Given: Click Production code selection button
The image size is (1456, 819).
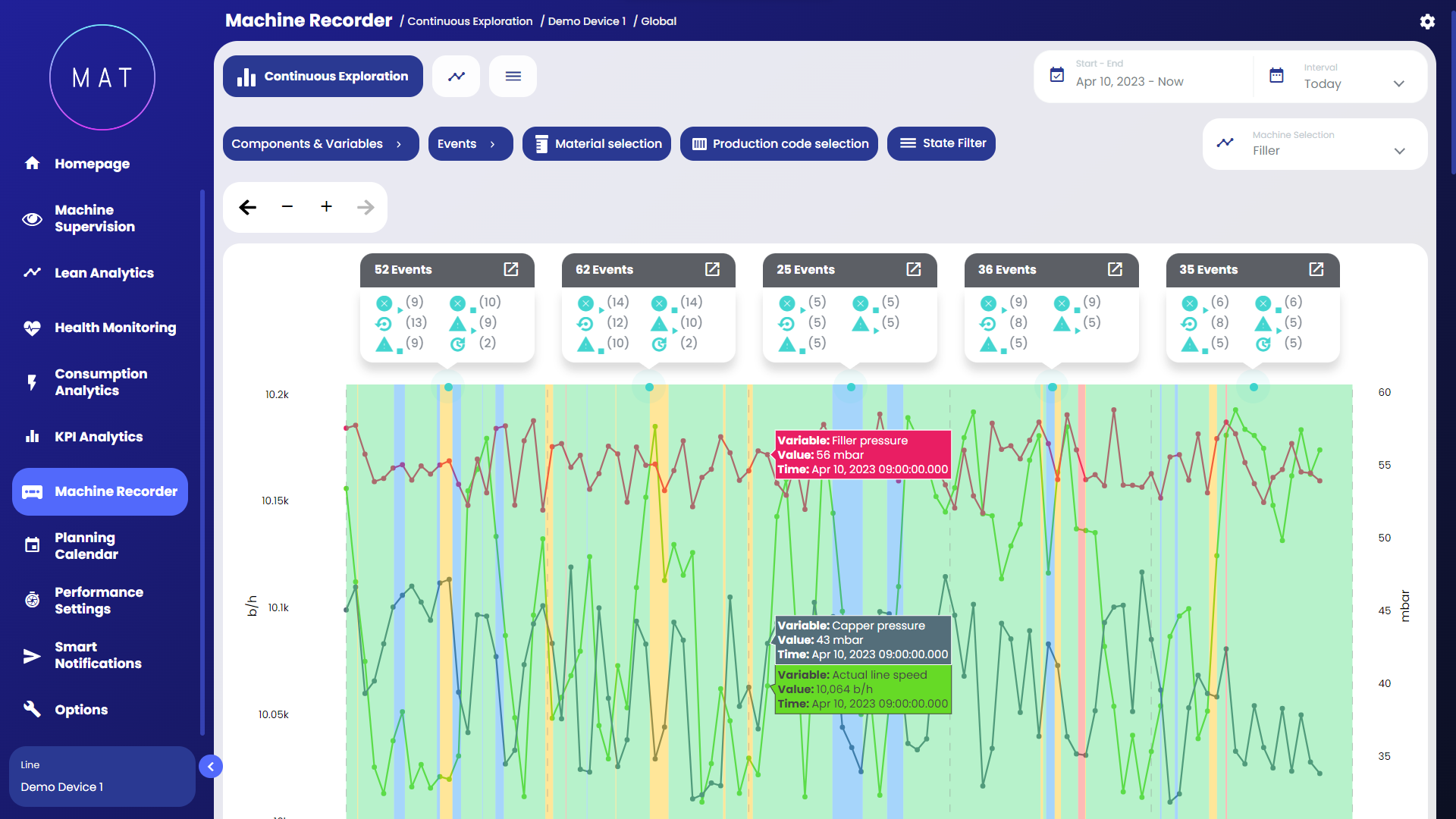Looking at the screenshot, I should click(779, 144).
